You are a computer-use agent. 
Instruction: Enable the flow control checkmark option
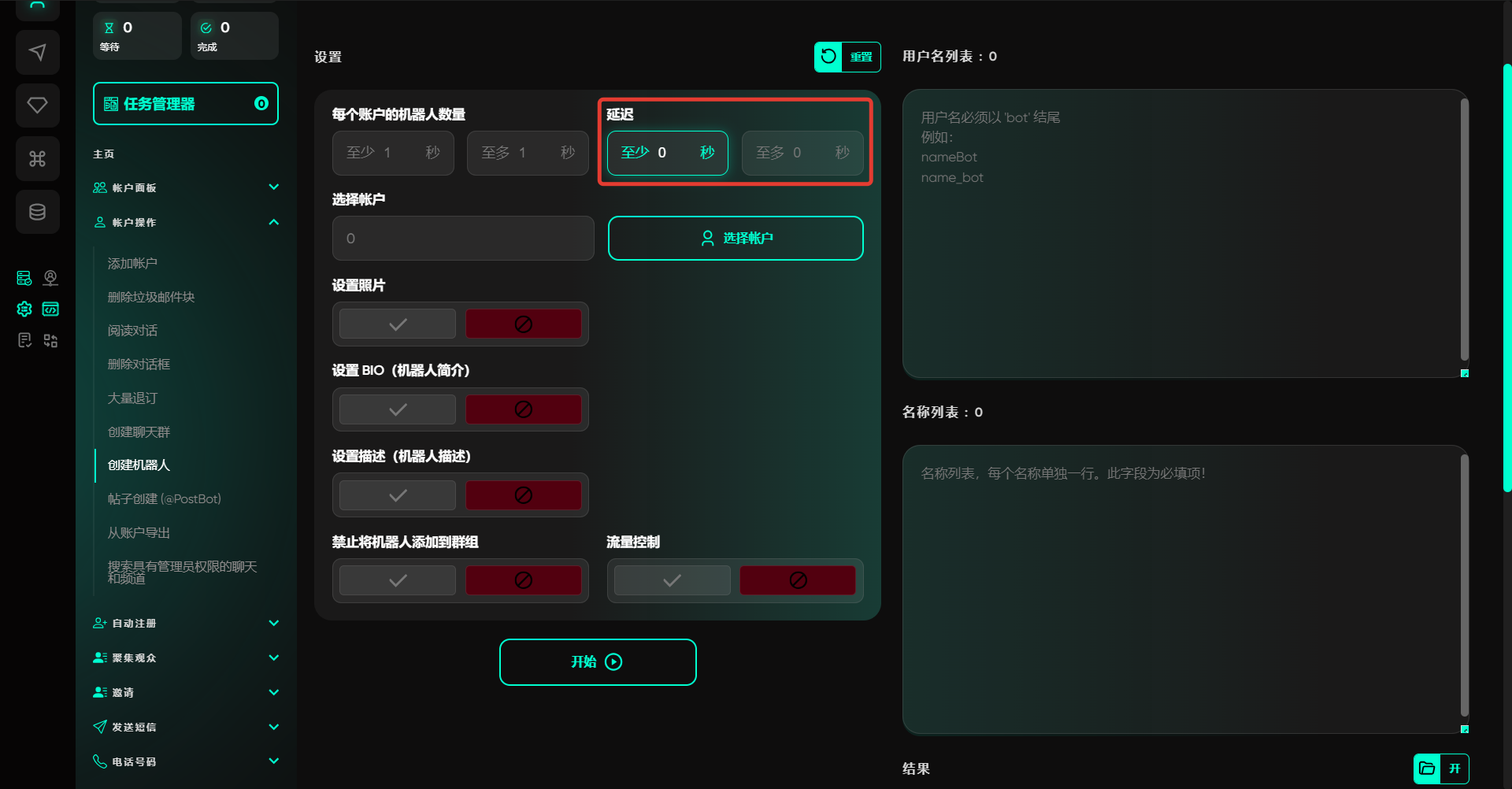(x=672, y=581)
